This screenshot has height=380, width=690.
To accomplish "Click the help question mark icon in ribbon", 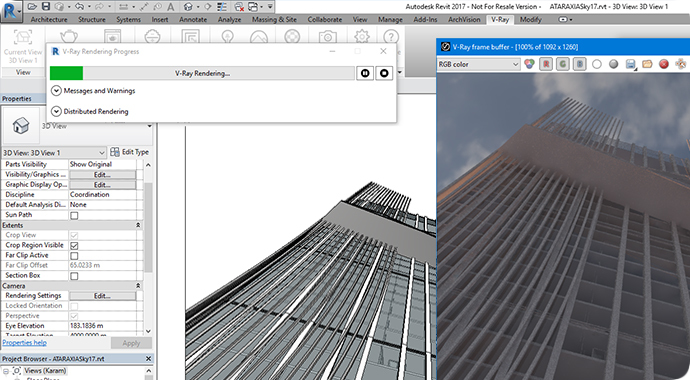I will click(x=391, y=36).
